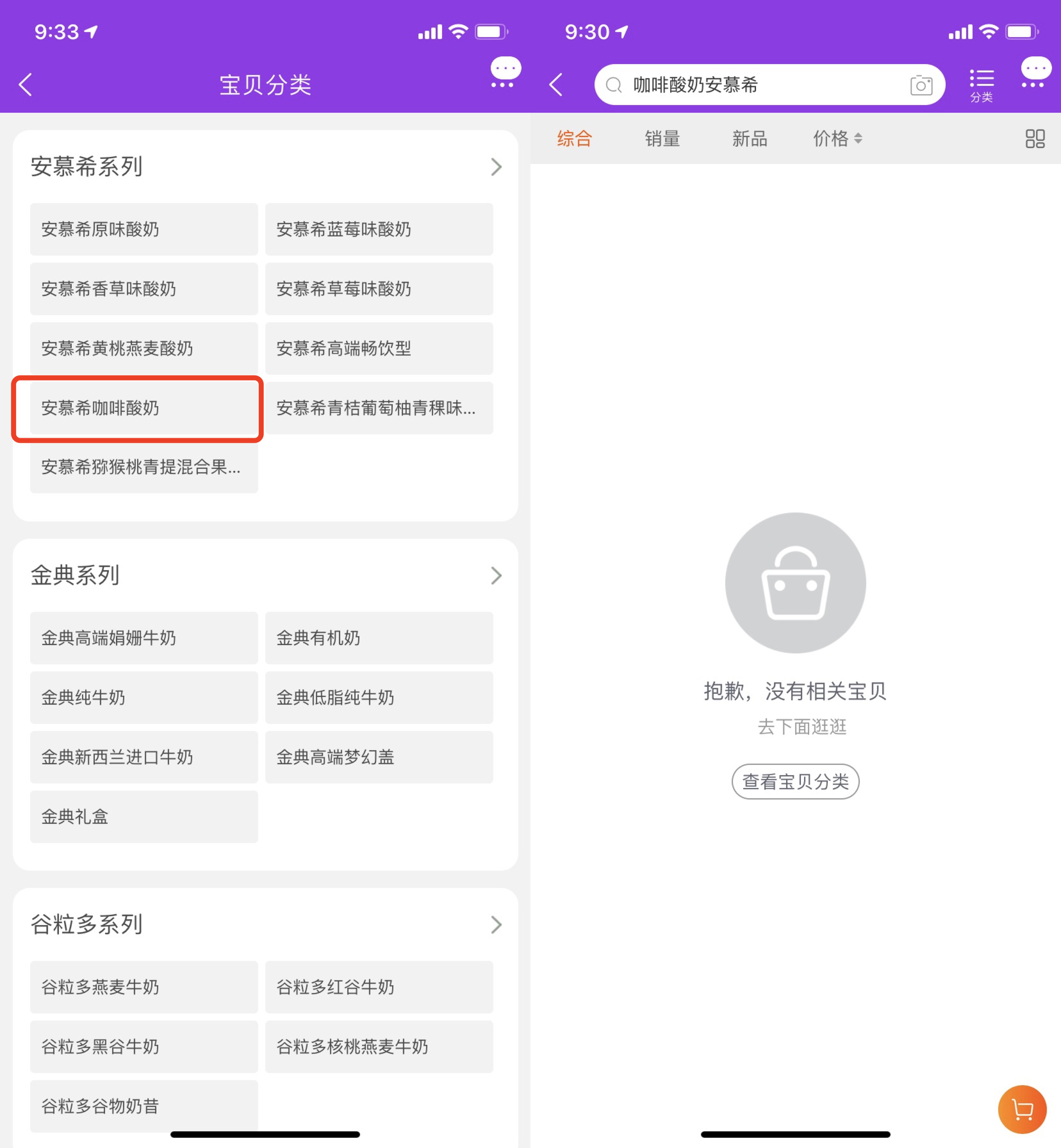Tap magnifier icon in search box
The width and height of the screenshot is (1061, 1148).
click(614, 85)
